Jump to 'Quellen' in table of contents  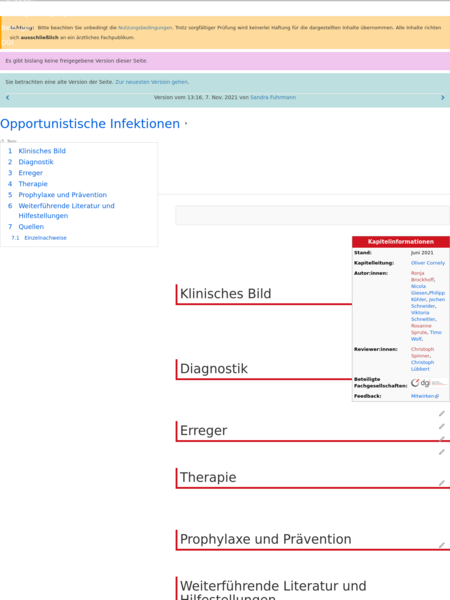coord(31,227)
